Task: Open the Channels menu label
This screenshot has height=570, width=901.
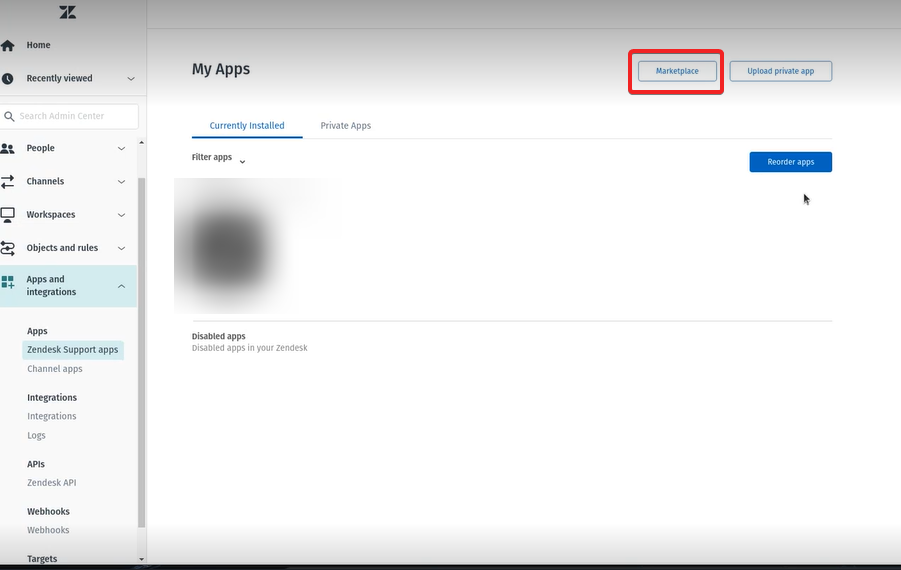Action: coord(45,182)
